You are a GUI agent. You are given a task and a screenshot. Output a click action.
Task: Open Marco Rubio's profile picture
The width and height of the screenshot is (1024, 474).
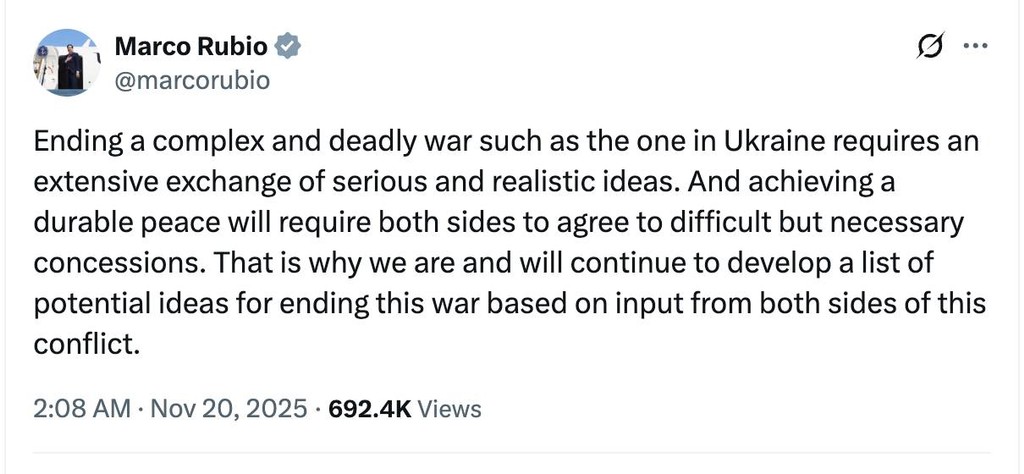(x=67, y=62)
